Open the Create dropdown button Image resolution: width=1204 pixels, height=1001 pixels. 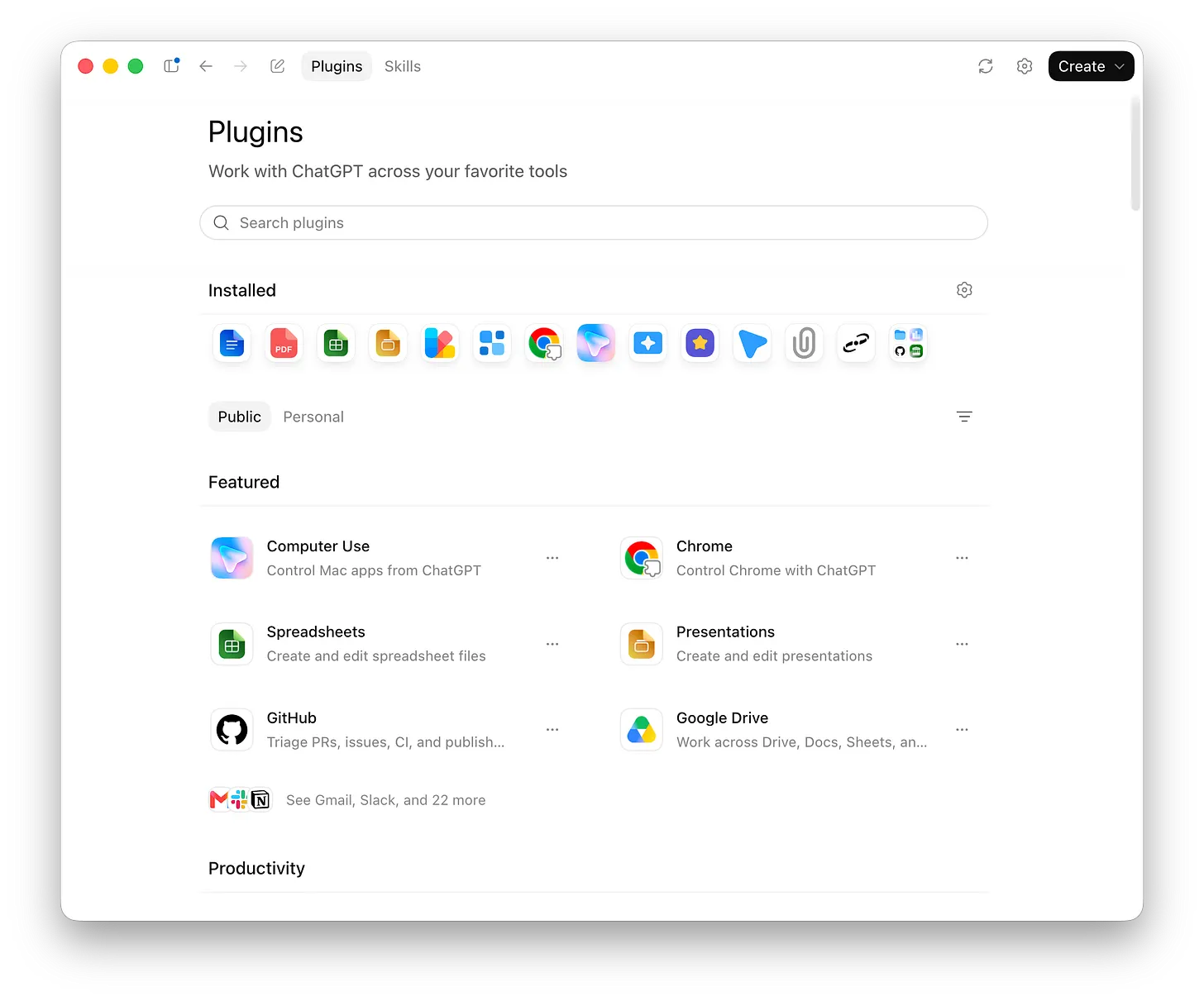tap(1092, 66)
